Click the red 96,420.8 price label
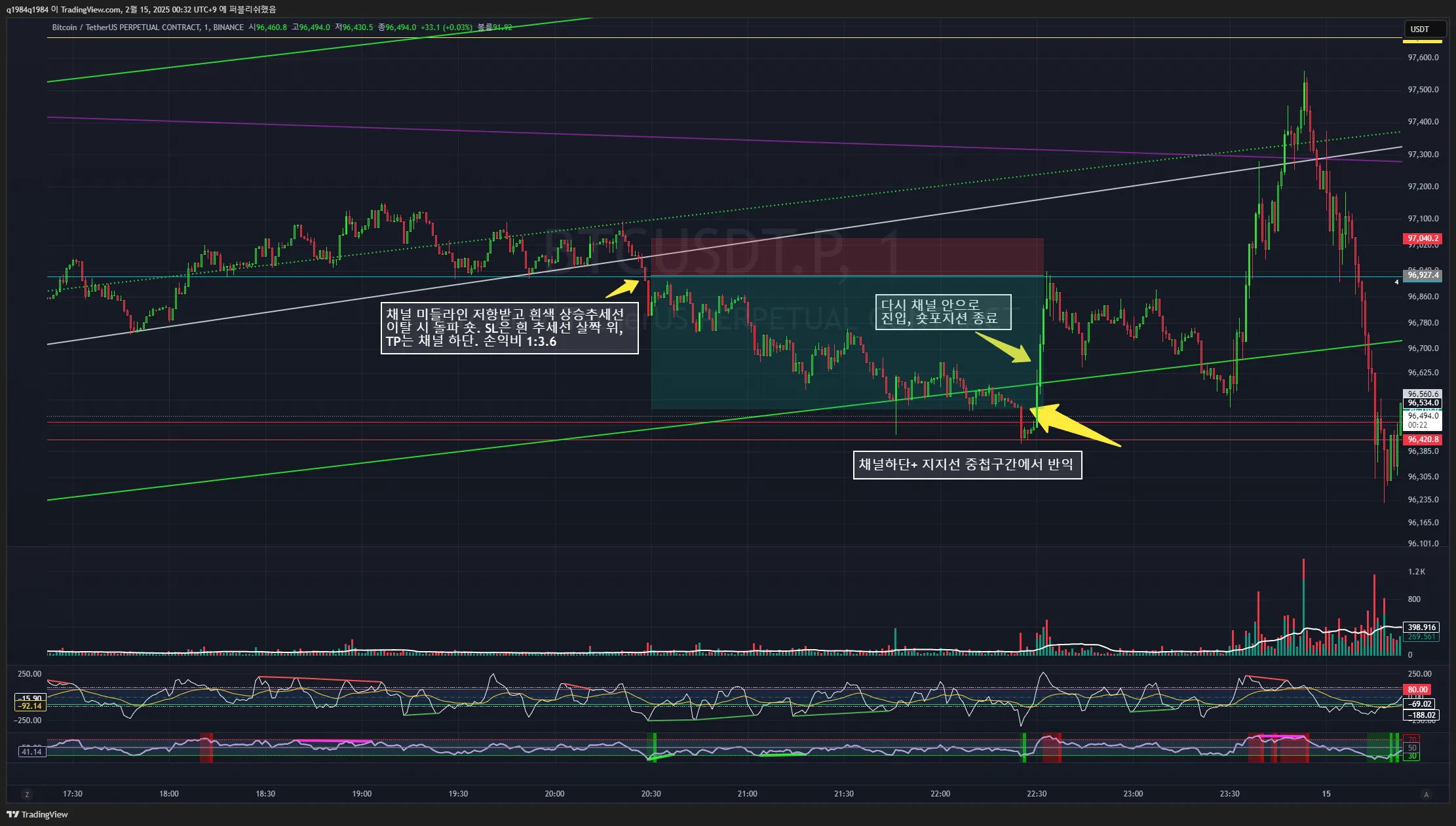This screenshot has height=826, width=1456. click(1422, 440)
